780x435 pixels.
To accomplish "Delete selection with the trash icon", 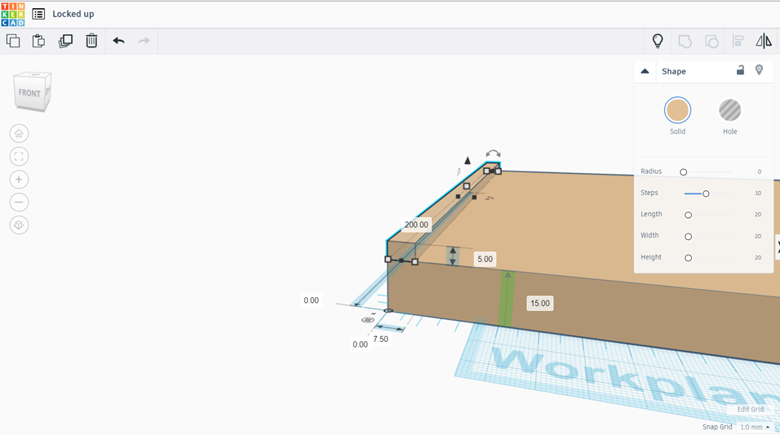I will 92,41.
